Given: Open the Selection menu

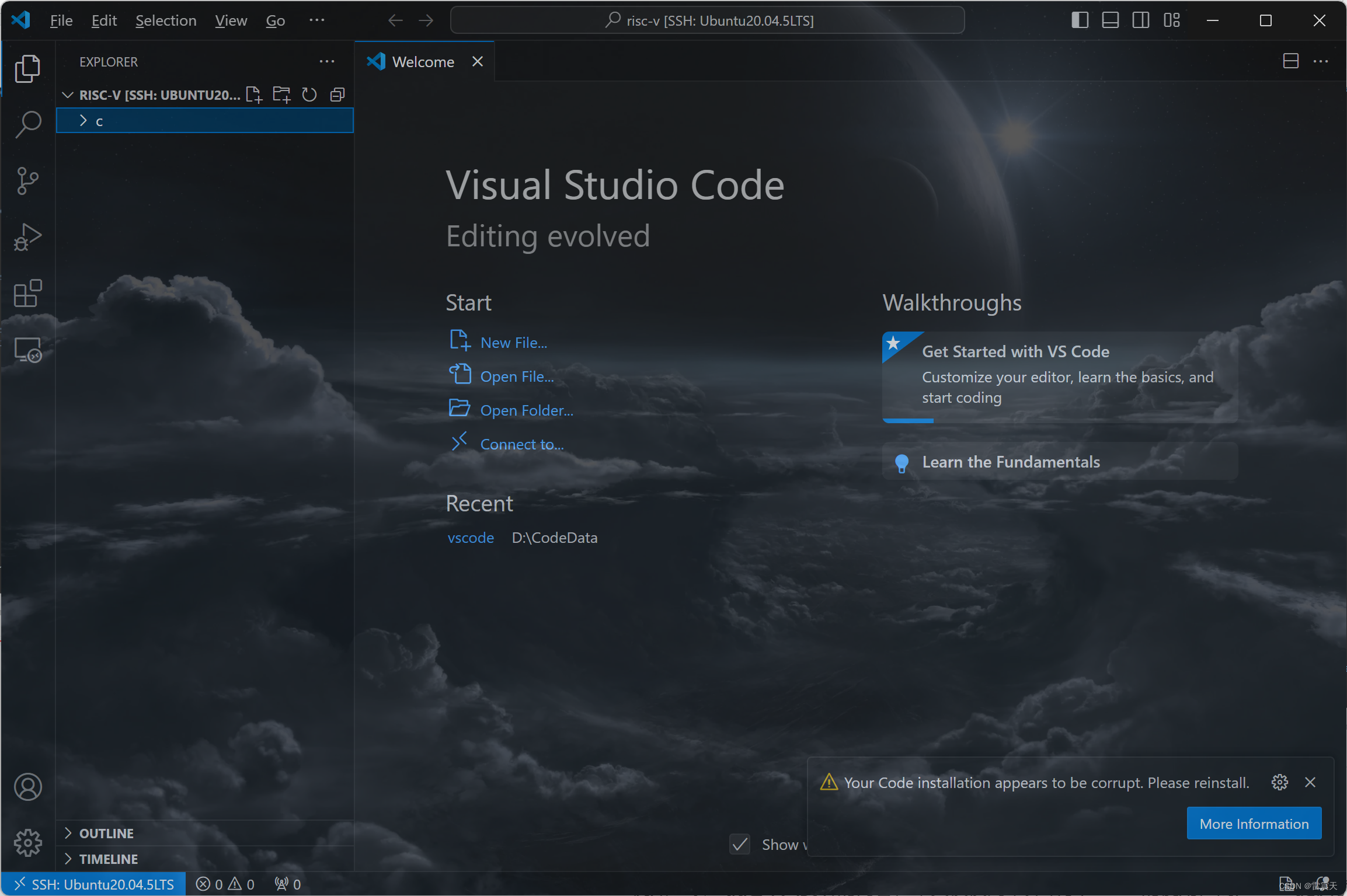Looking at the screenshot, I should pos(166,20).
